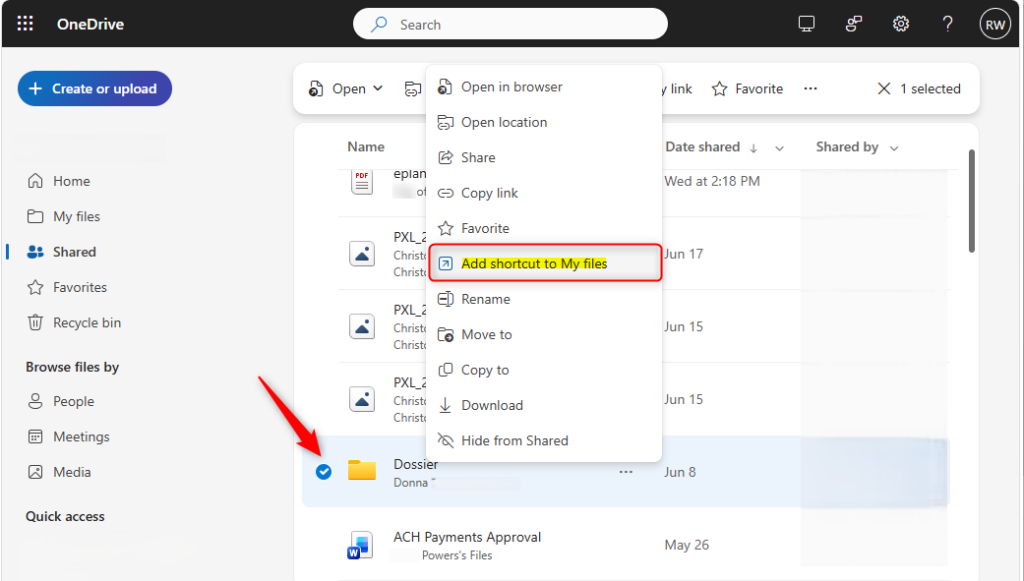
Task: Open the contacts and groups icon in header
Action: [x=854, y=24]
